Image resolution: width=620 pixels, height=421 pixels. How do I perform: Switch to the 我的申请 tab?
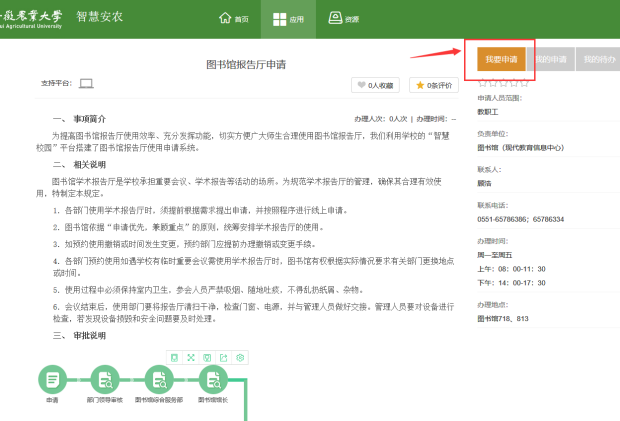[x=550, y=60]
